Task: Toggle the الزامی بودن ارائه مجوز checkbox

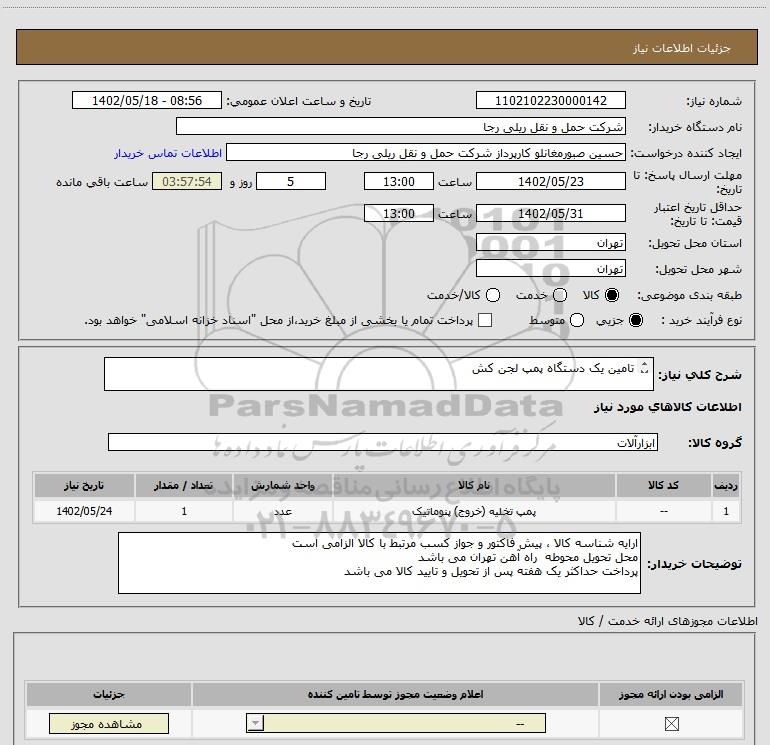Action: [671, 724]
